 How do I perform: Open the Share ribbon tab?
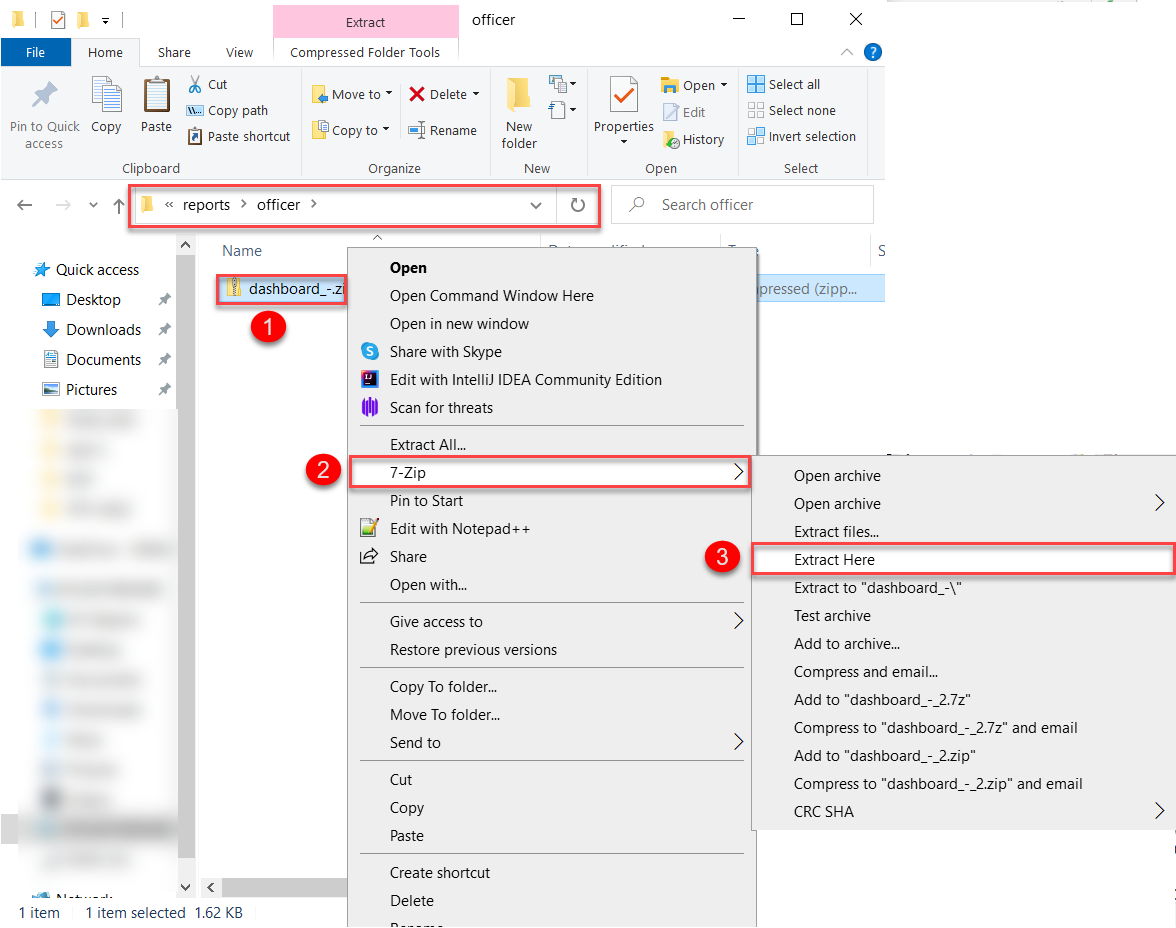174,53
